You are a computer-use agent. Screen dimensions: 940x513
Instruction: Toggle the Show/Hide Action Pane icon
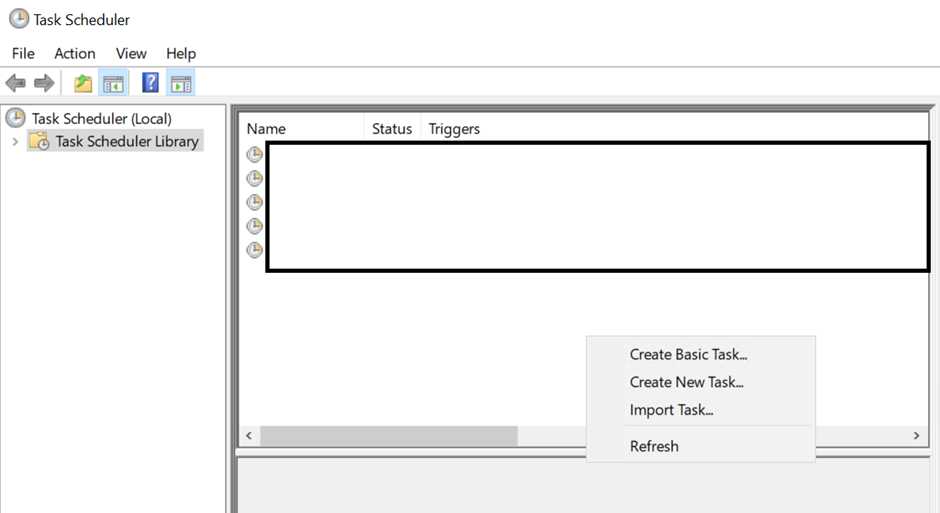click(x=181, y=83)
